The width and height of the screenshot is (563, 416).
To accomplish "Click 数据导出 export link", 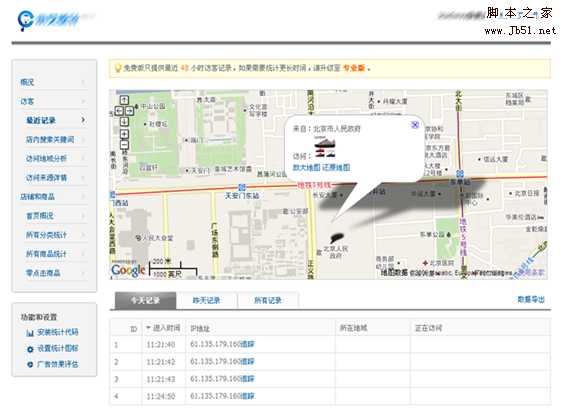I will (x=531, y=299).
